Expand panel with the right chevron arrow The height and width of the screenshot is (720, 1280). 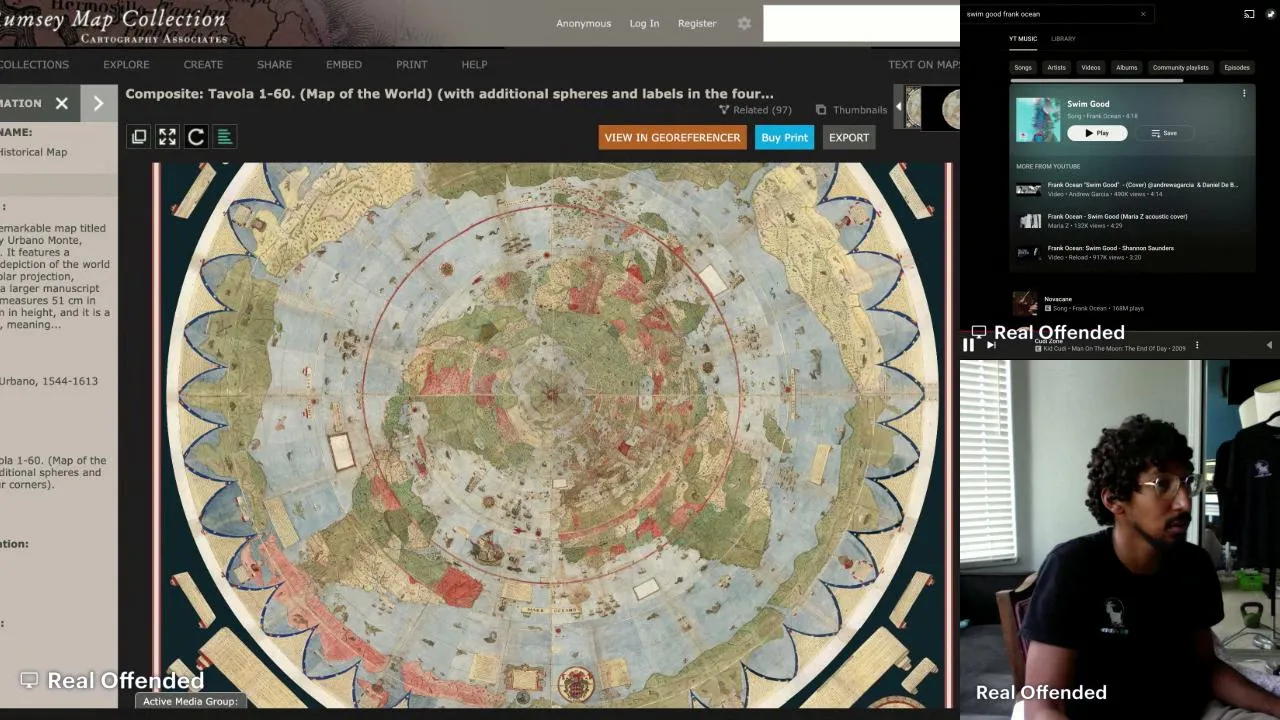pyautogui.click(x=98, y=103)
